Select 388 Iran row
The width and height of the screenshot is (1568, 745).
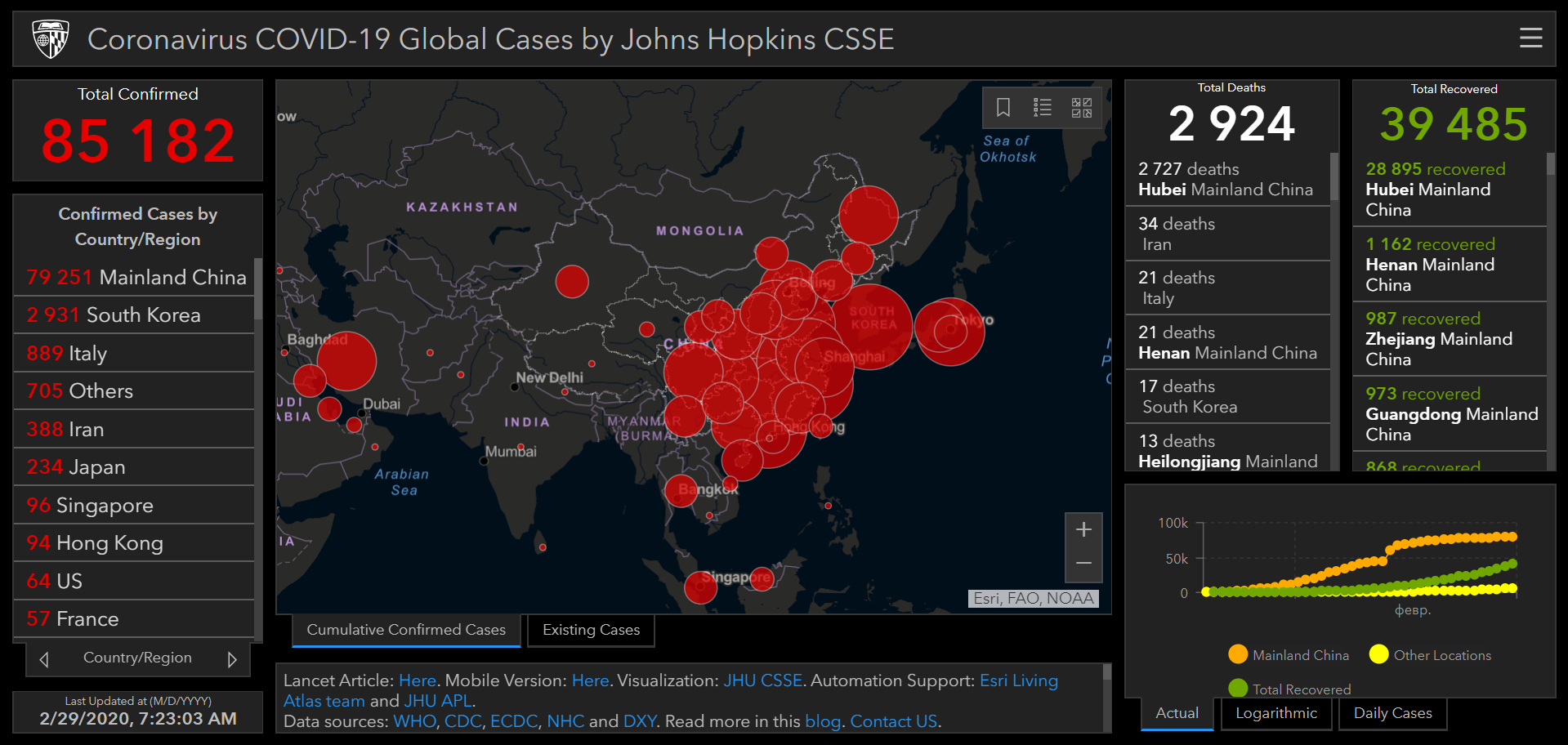134,429
